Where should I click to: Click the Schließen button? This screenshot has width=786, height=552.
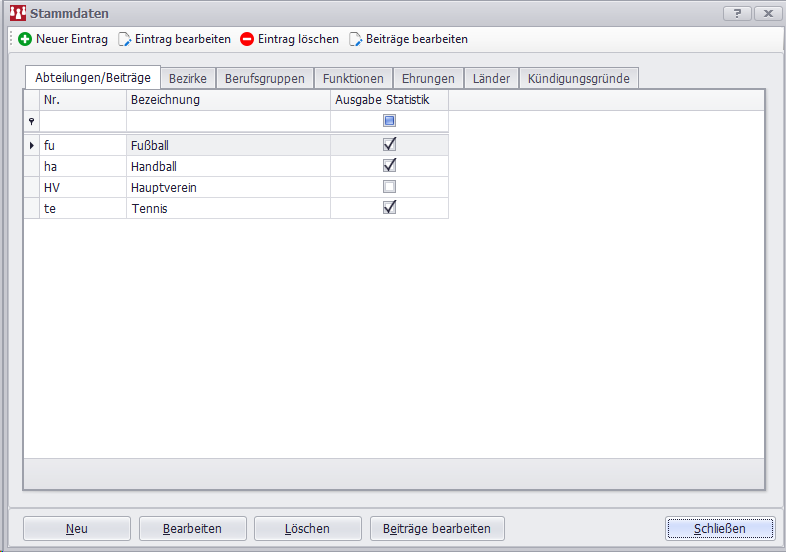click(x=720, y=528)
